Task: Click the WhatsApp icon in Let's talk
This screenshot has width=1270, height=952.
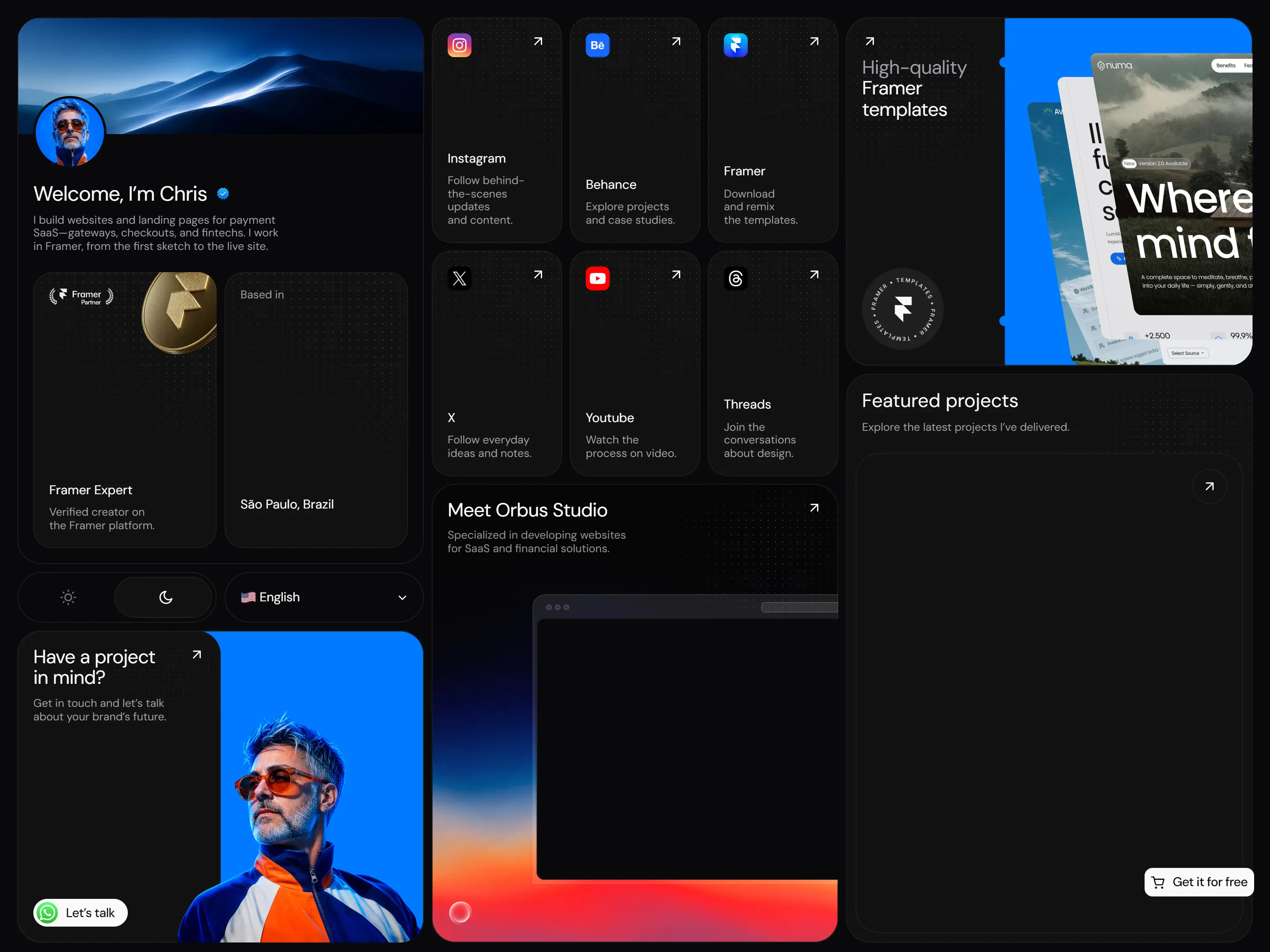Action: [x=48, y=912]
